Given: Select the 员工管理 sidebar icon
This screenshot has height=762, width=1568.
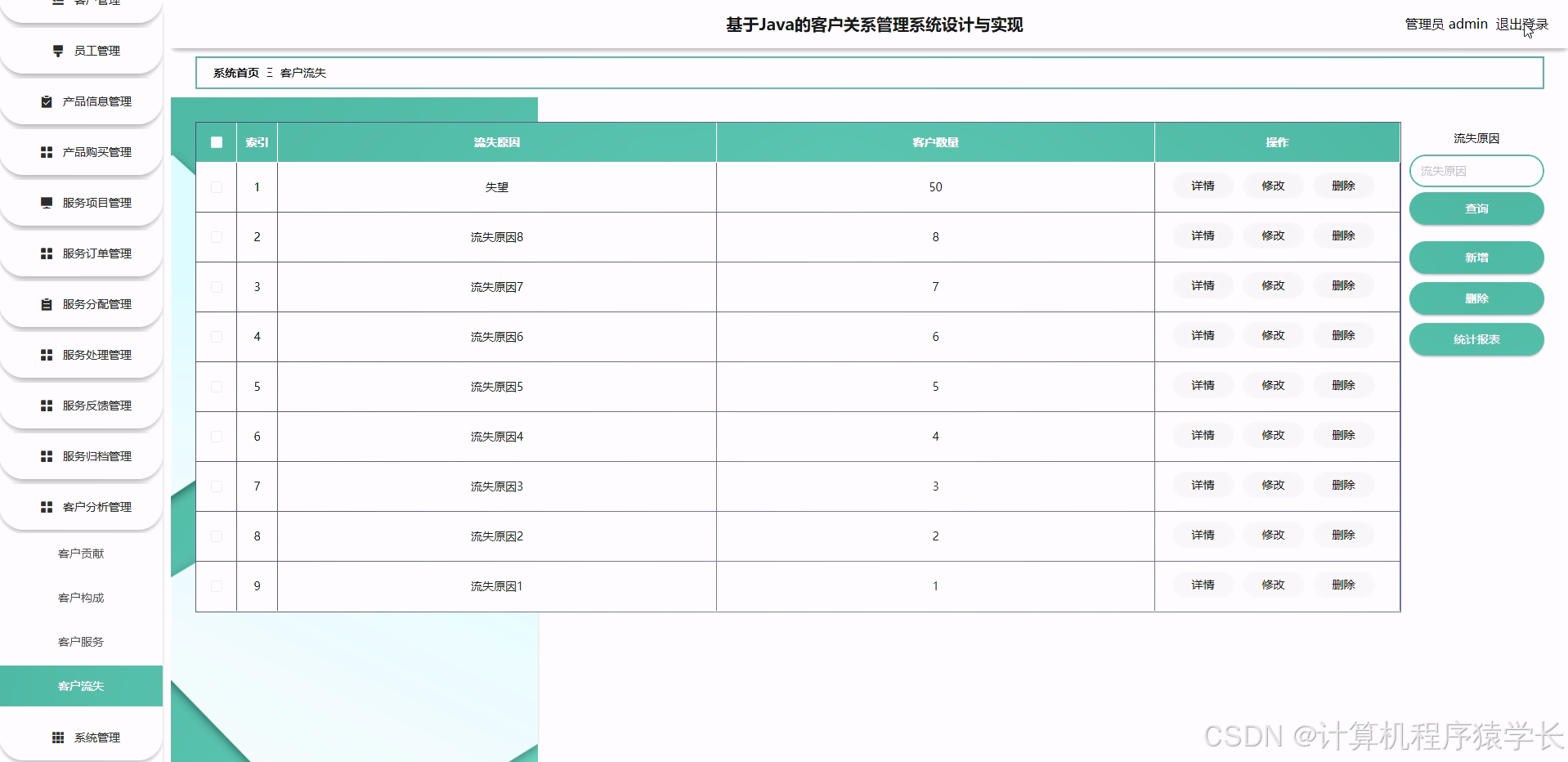Looking at the screenshot, I should (x=56, y=51).
